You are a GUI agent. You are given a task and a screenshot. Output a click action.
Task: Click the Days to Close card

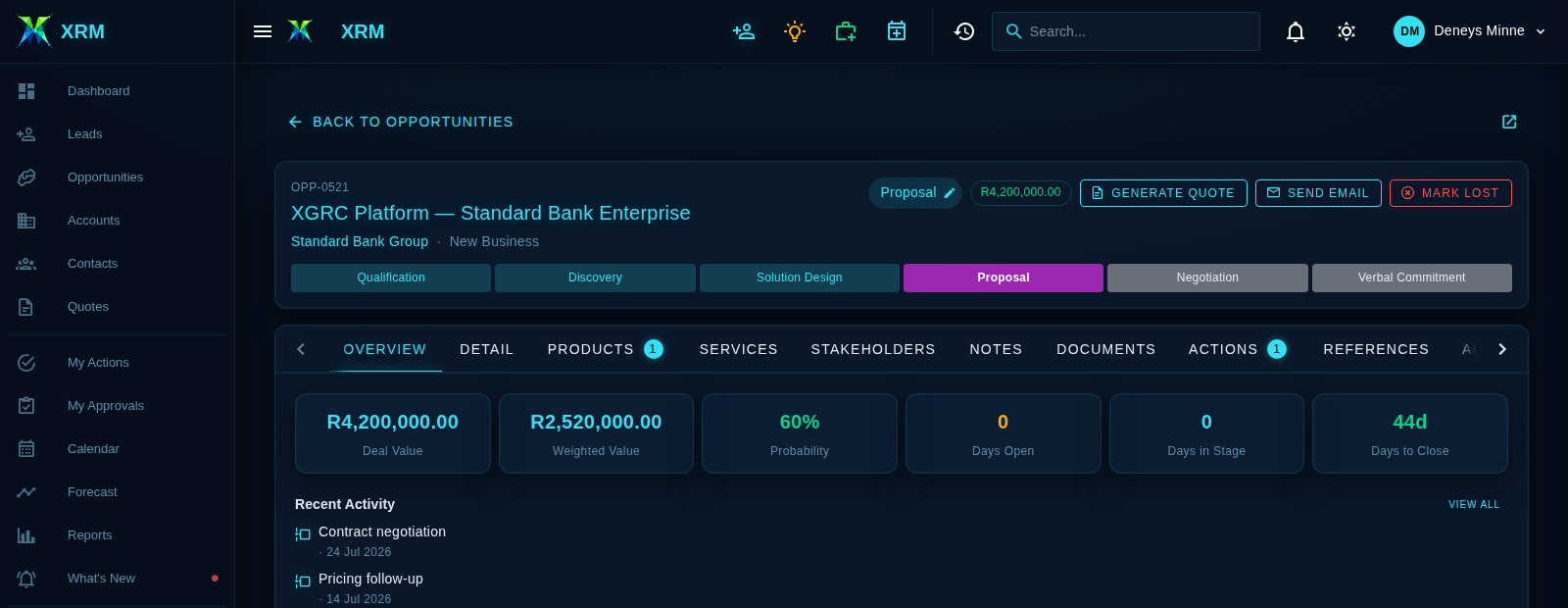[1410, 433]
